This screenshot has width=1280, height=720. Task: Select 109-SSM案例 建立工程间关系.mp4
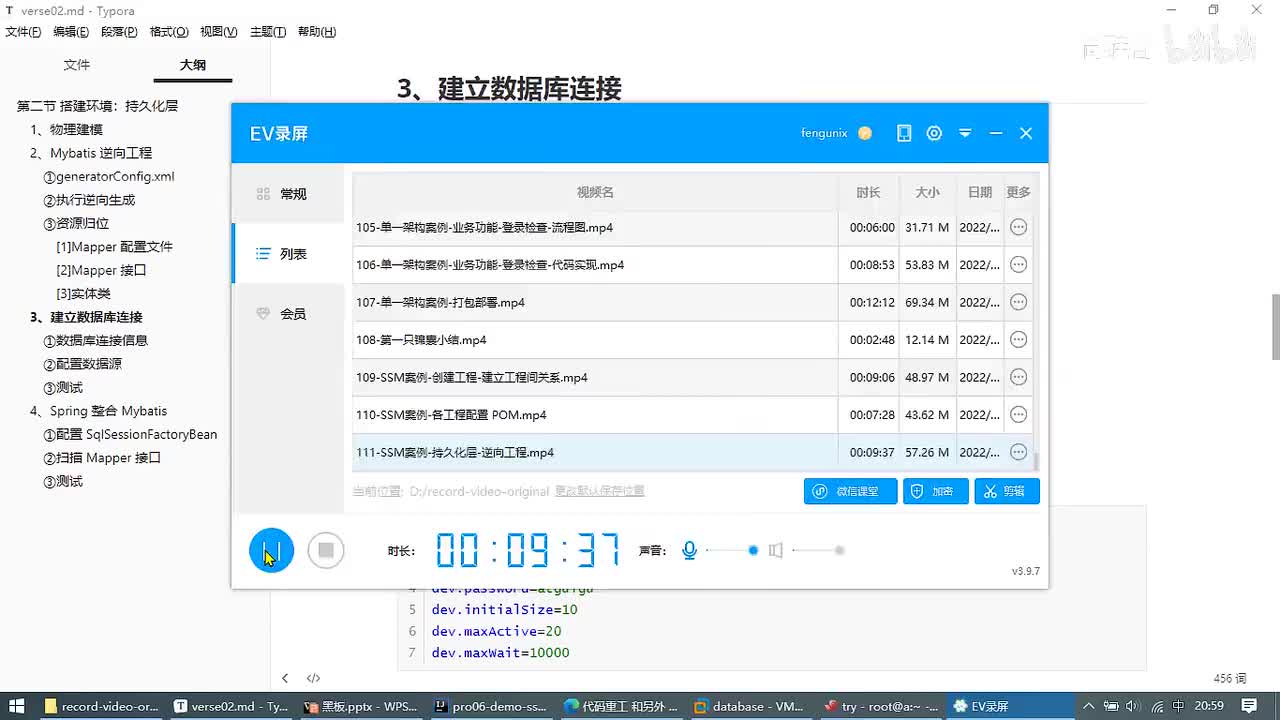(x=693, y=377)
